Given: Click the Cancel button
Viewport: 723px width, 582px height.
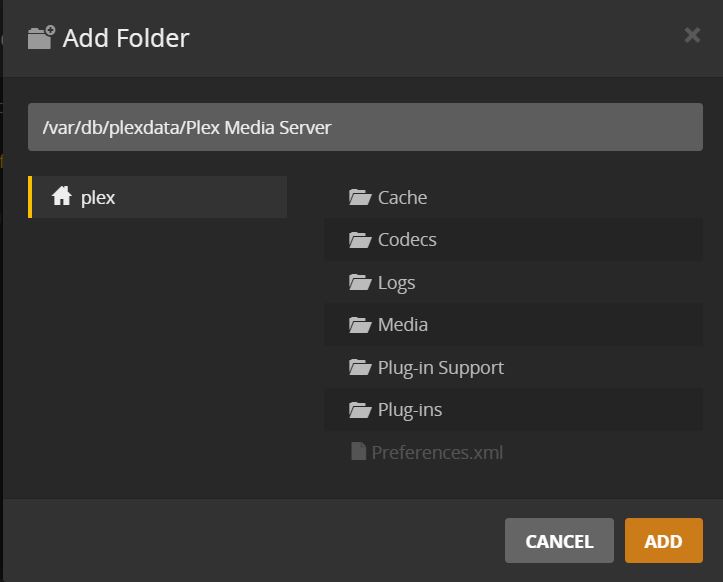Looking at the screenshot, I should 559,540.
